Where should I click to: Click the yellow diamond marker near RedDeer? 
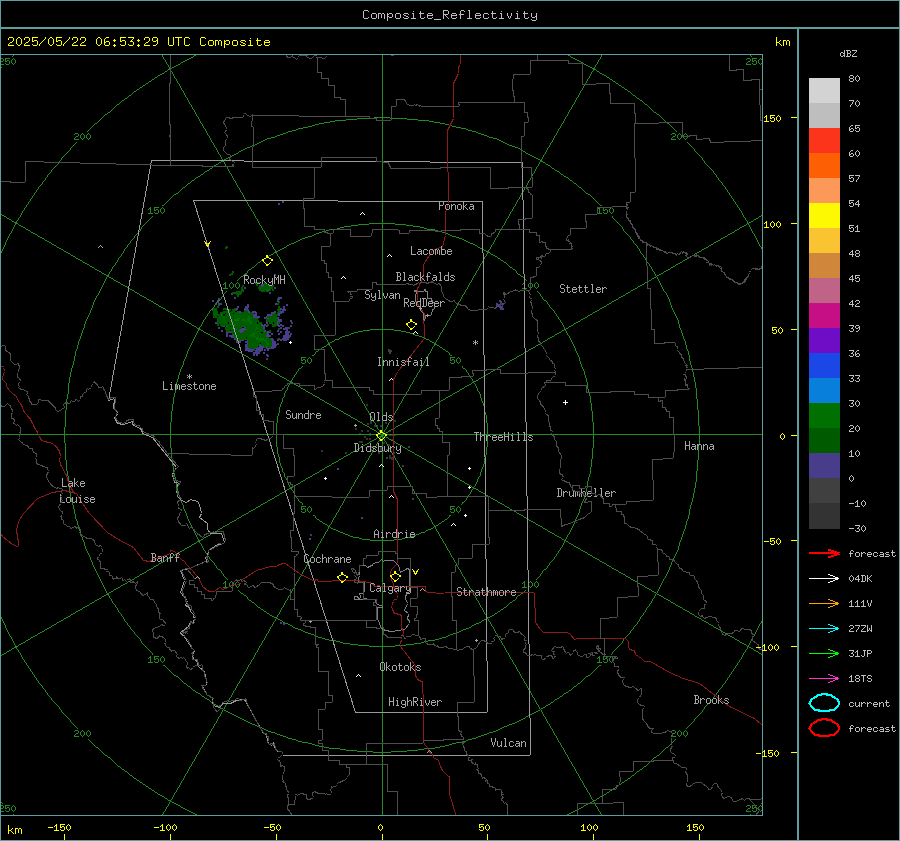411,325
